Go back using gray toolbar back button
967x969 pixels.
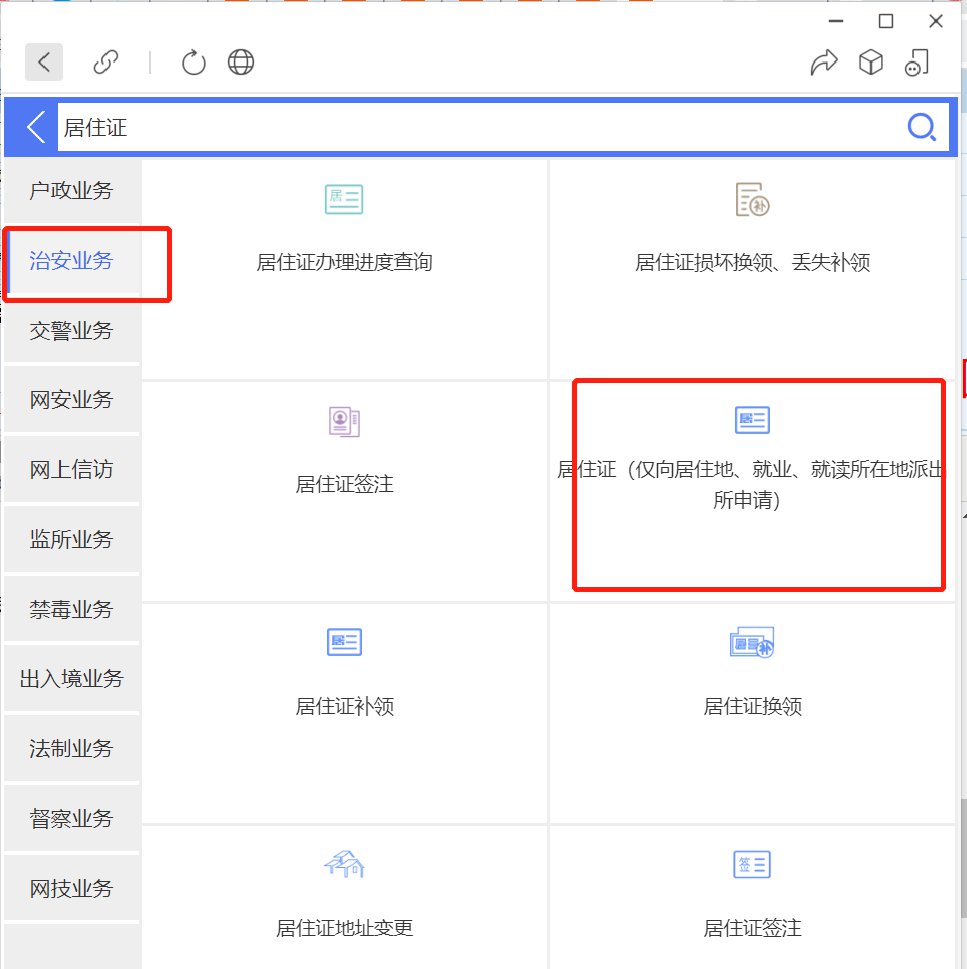(x=44, y=62)
